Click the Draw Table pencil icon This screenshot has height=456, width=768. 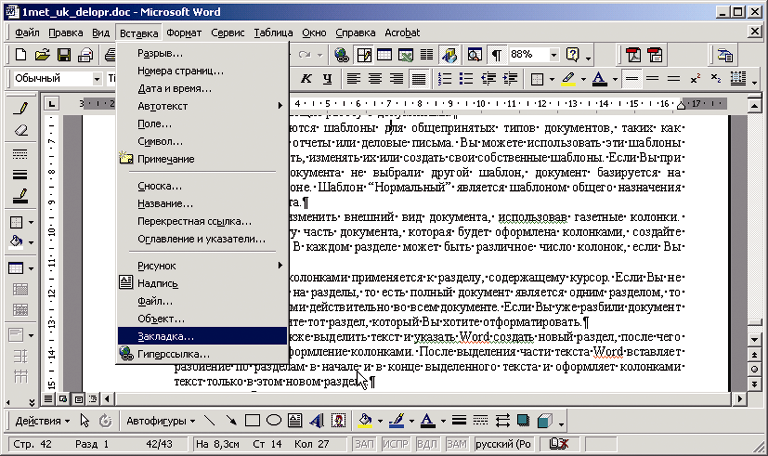coord(21,108)
